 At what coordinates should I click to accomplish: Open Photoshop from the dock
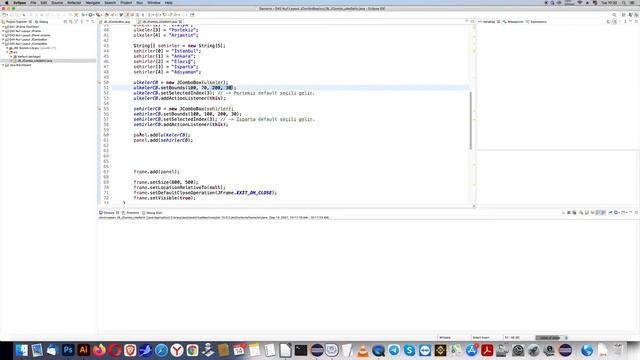pos(68,350)
